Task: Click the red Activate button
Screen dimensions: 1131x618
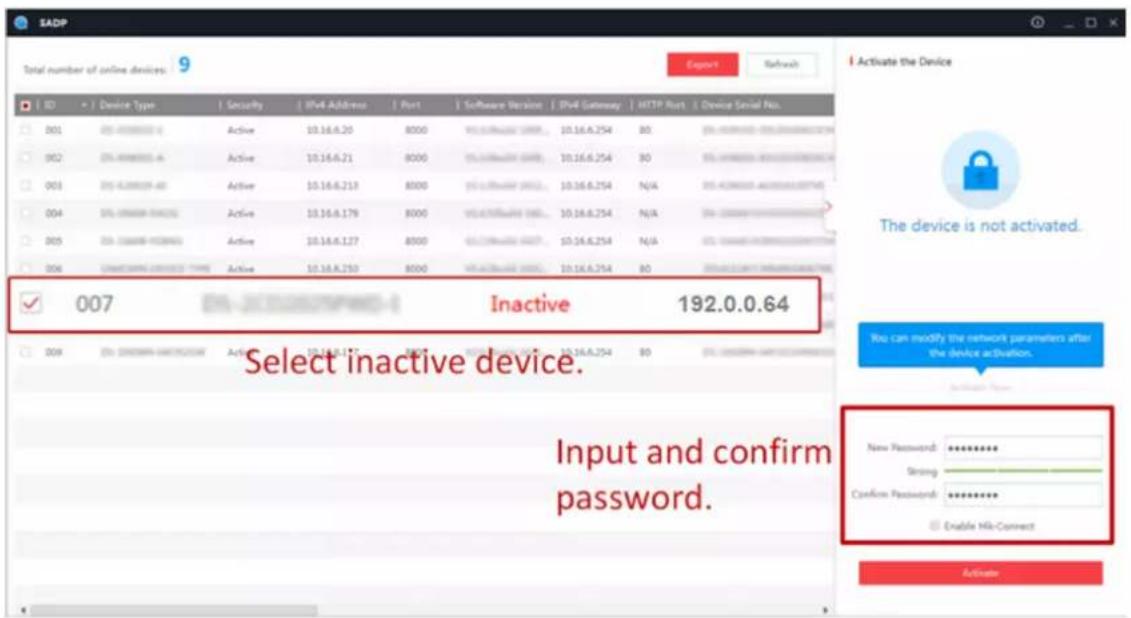Action: [x=980, y=573]
